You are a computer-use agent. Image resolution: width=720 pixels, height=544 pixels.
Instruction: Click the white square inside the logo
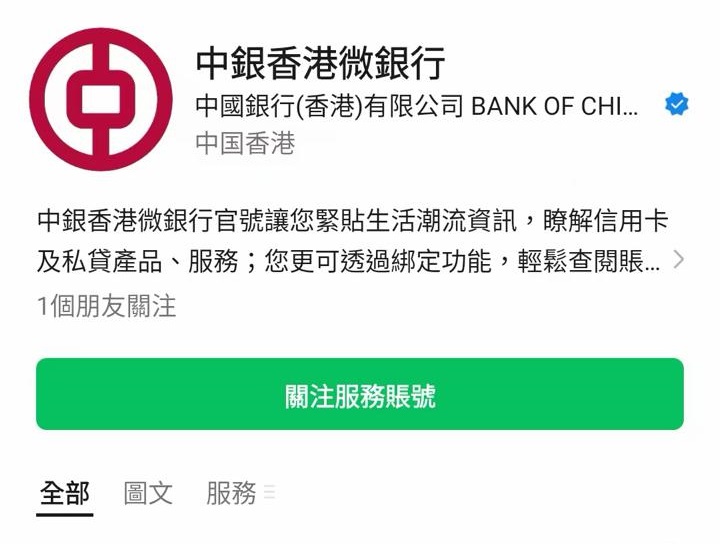click(x=101, y=100)
